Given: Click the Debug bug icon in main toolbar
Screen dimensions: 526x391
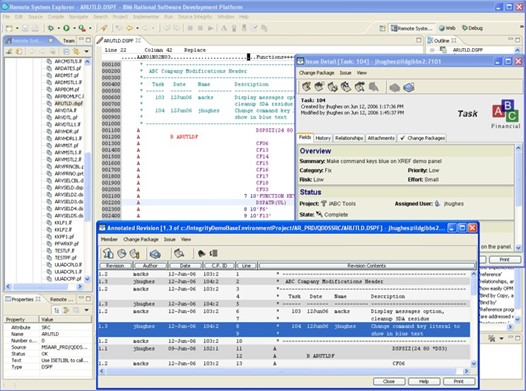Looking at the screenshot, I should (51, 28).
